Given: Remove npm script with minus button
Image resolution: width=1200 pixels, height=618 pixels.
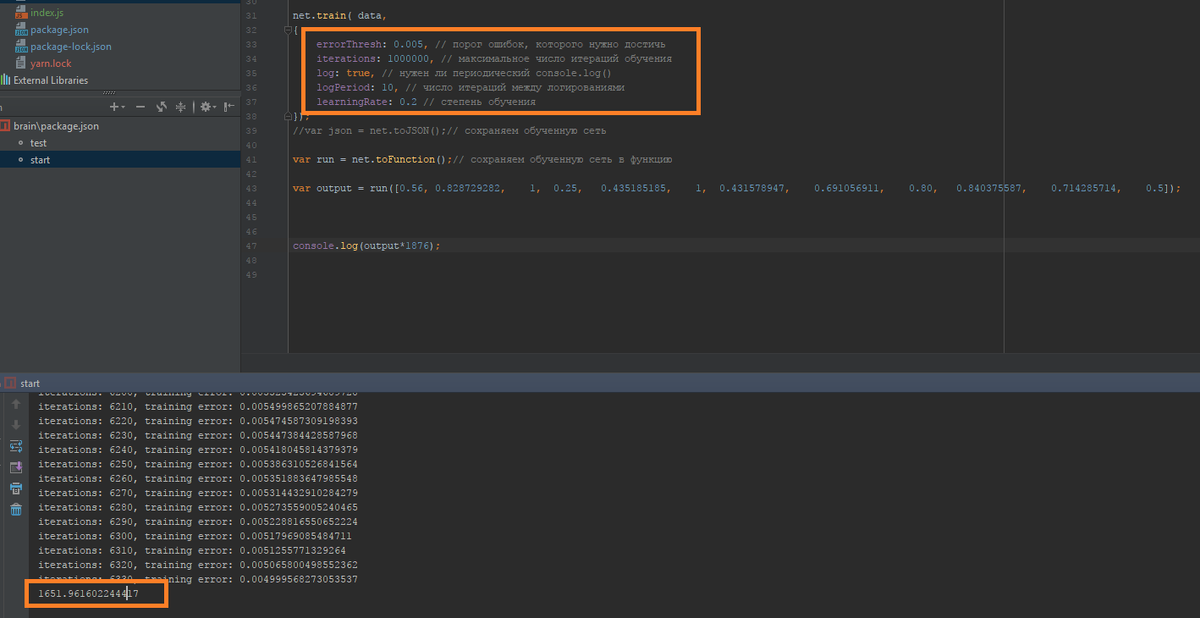Looking at the screenshot, I should (140, 106).
